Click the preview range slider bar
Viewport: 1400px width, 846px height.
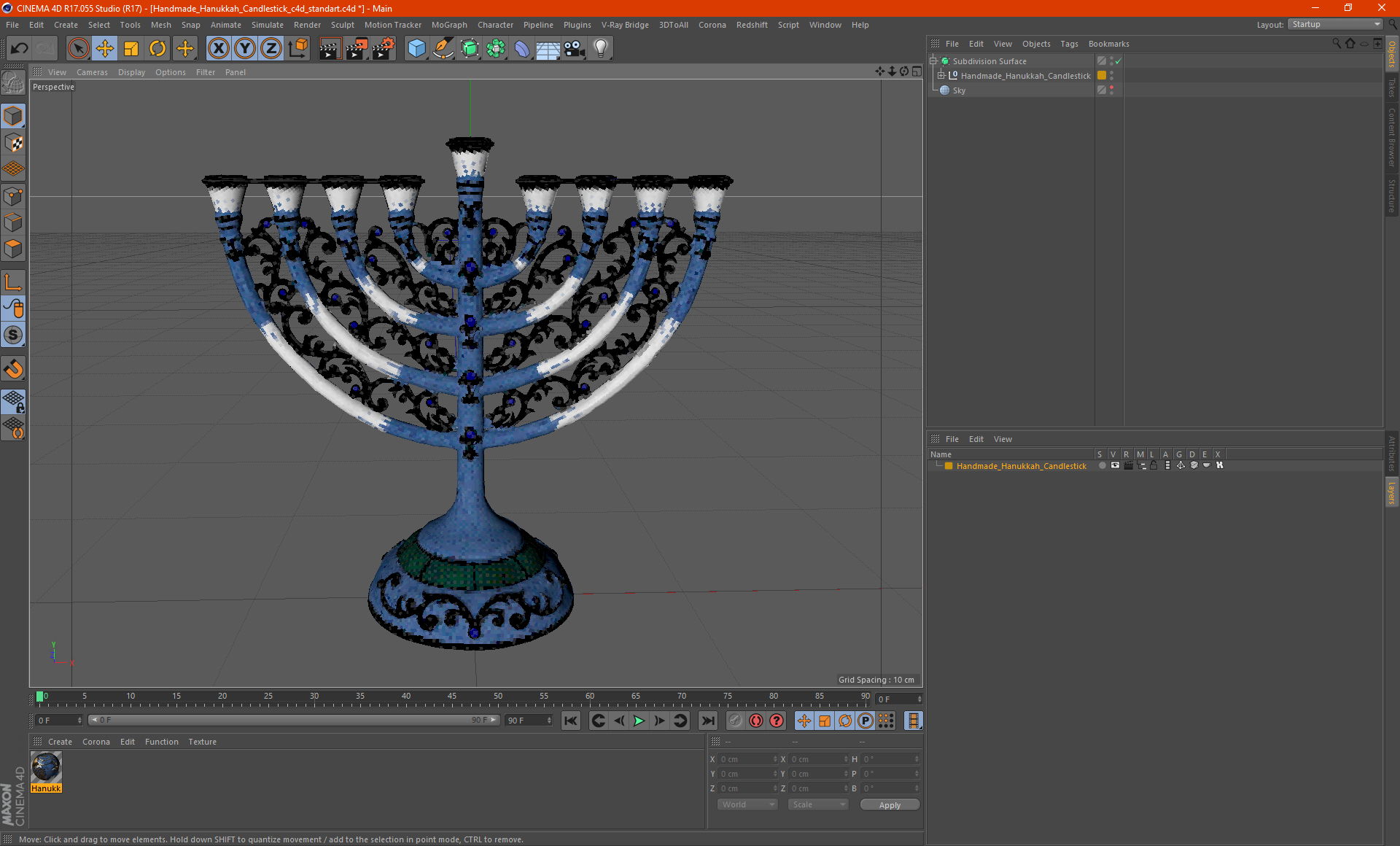293,720
